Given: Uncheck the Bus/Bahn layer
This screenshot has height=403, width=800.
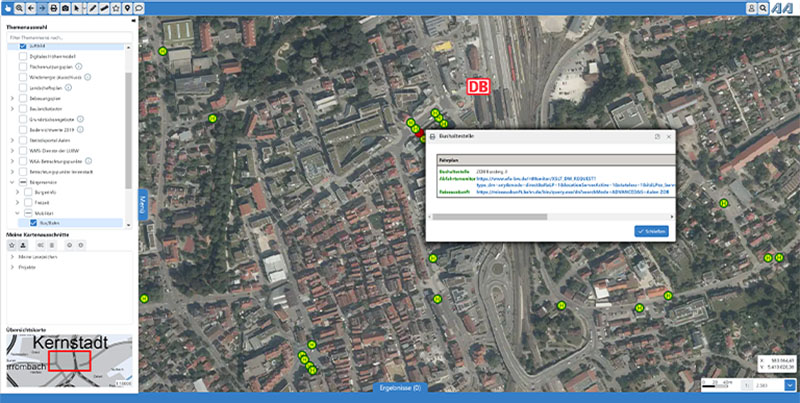Looking at the screenshot, I should pos(33,223).
